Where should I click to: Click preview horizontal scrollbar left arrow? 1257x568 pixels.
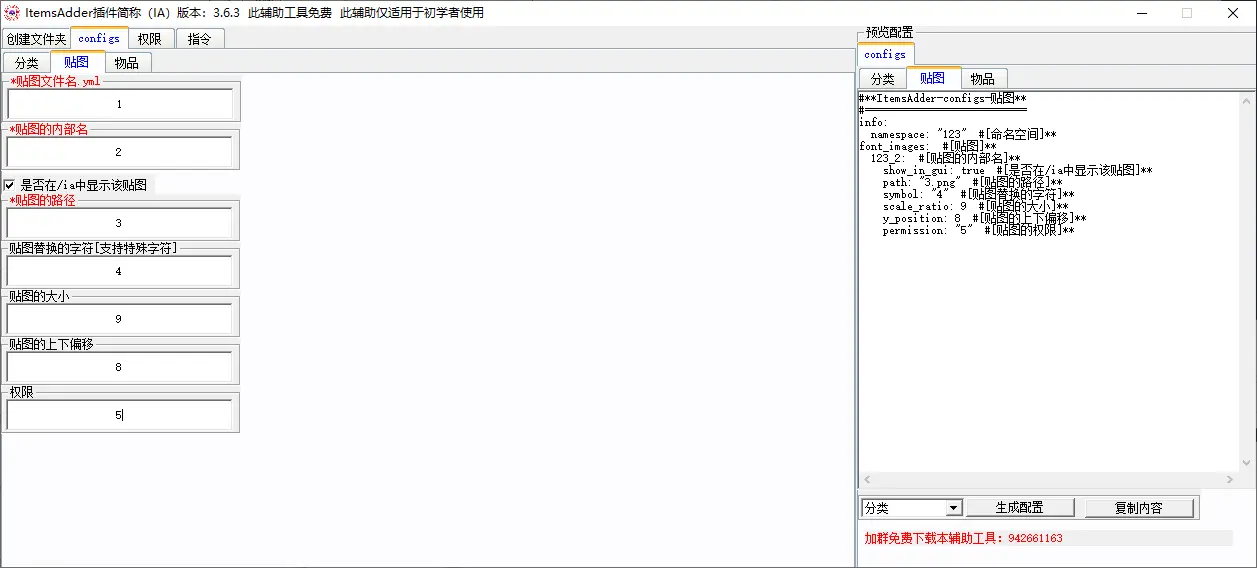(x=867, y=480)
